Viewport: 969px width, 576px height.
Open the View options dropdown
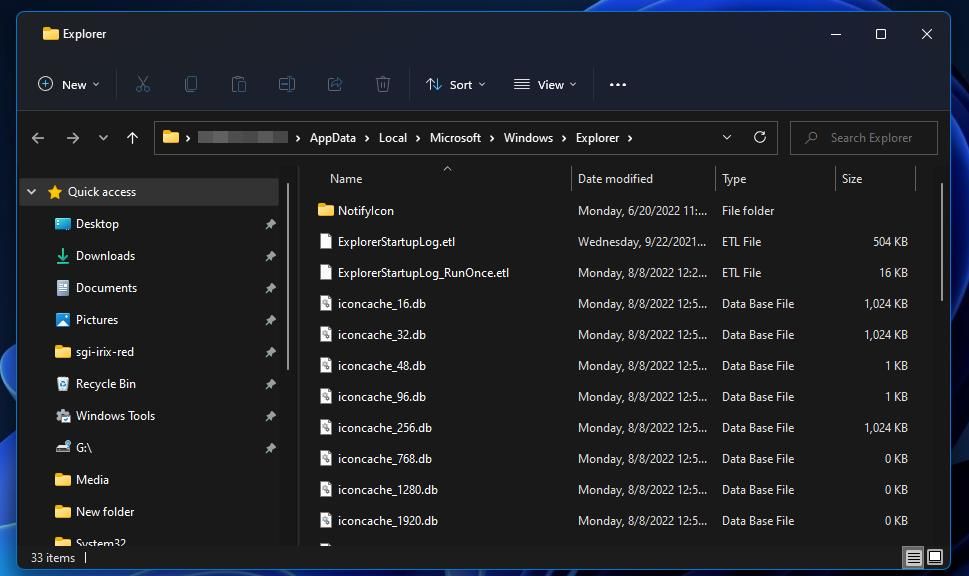(545, 85)
